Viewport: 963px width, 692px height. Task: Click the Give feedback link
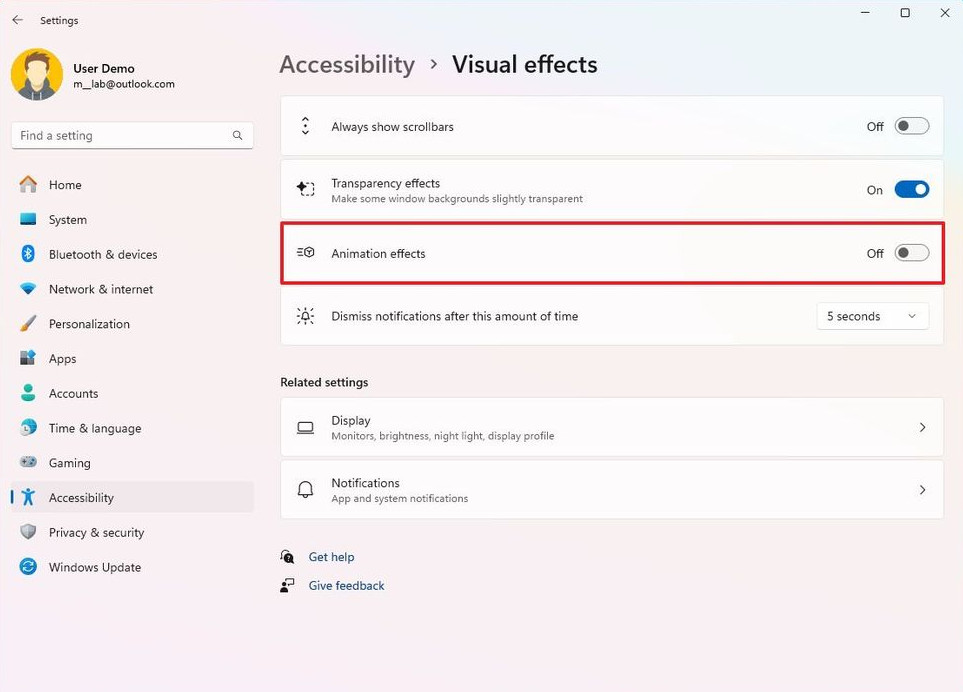(346, 586)
